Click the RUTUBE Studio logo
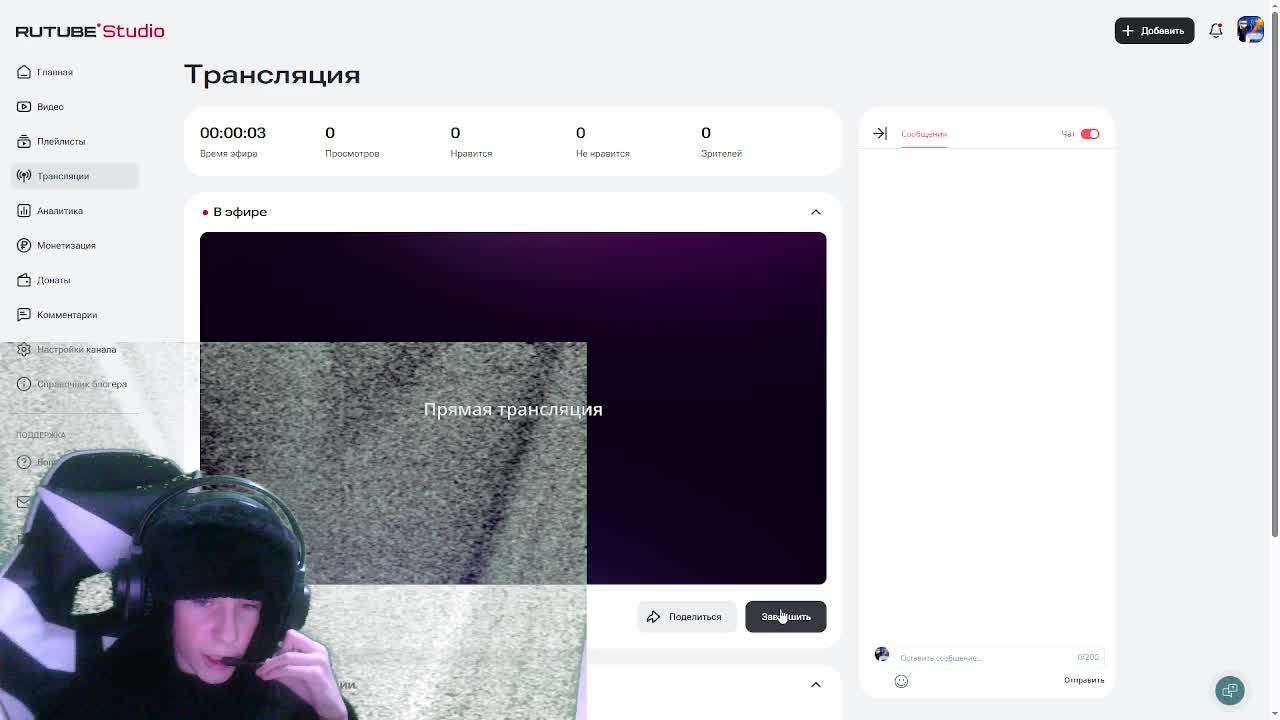The height and width of the screenshot is (720, 1280). (90, 31)
